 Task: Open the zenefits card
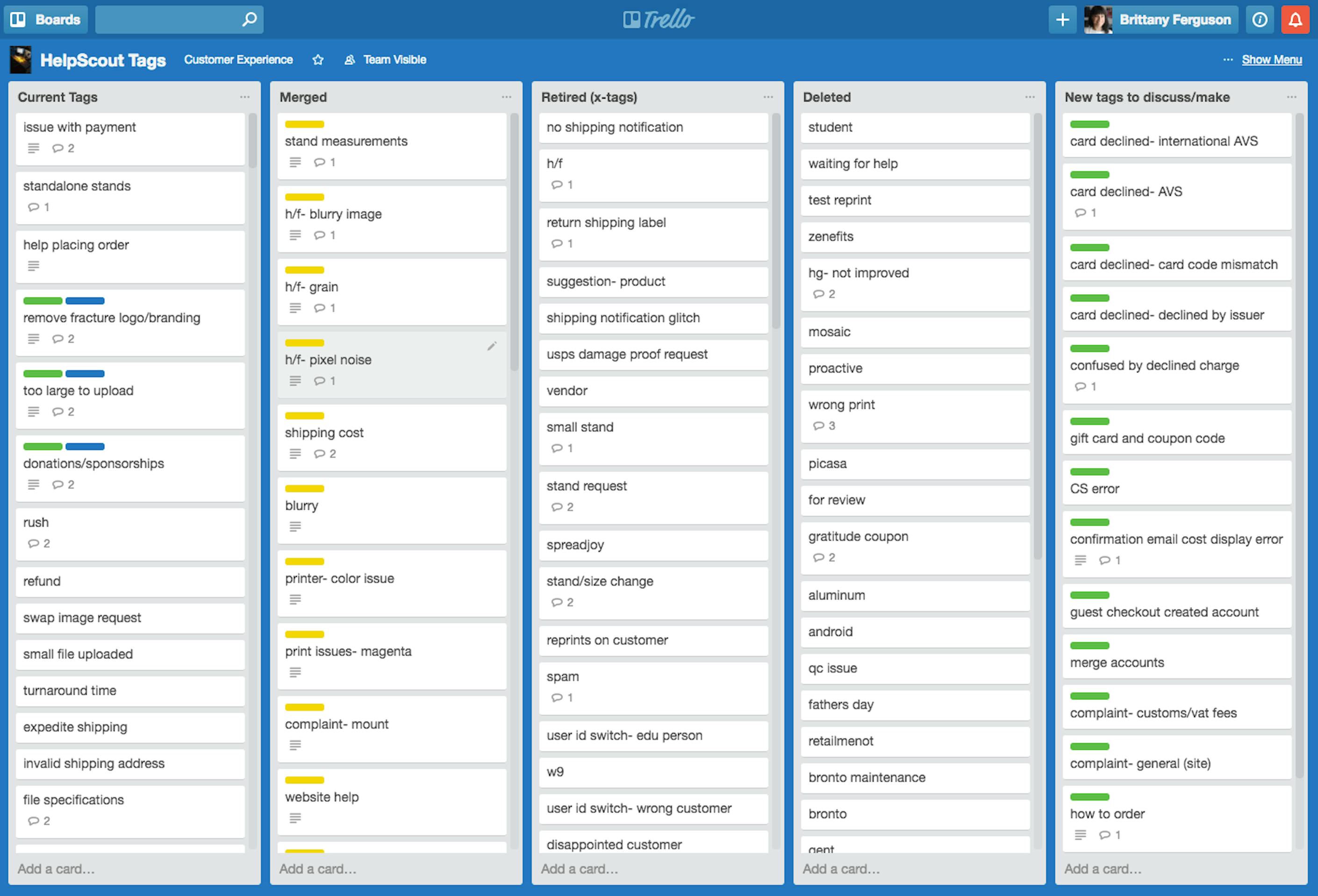click(915, 237)
